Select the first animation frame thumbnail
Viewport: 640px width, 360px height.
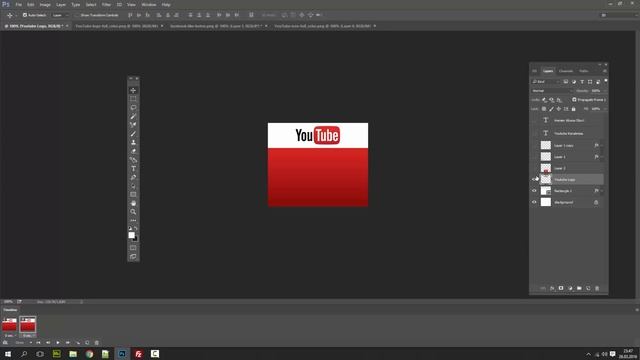pos(9,324)
